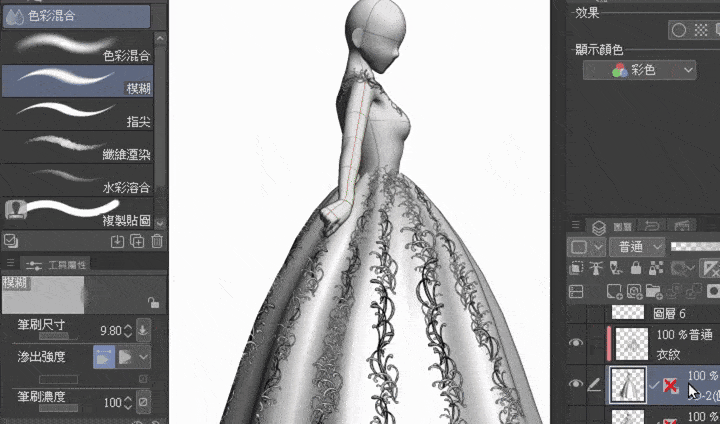Open the palette color dropdown in layers
The height and width of the screenshot is (424, 720).
[x=586, y=247]
